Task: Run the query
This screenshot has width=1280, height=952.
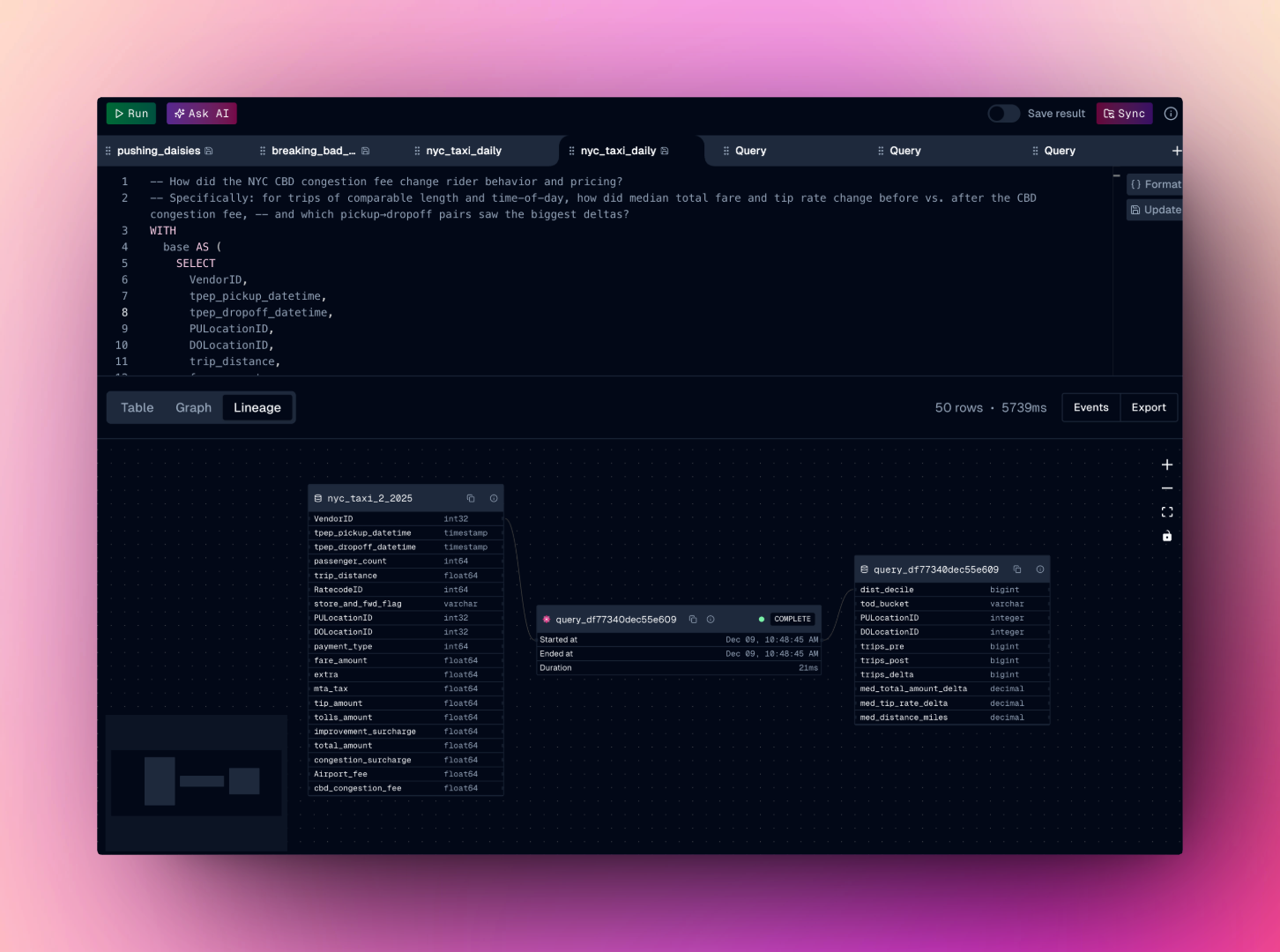Action: (x=130, y=113)
